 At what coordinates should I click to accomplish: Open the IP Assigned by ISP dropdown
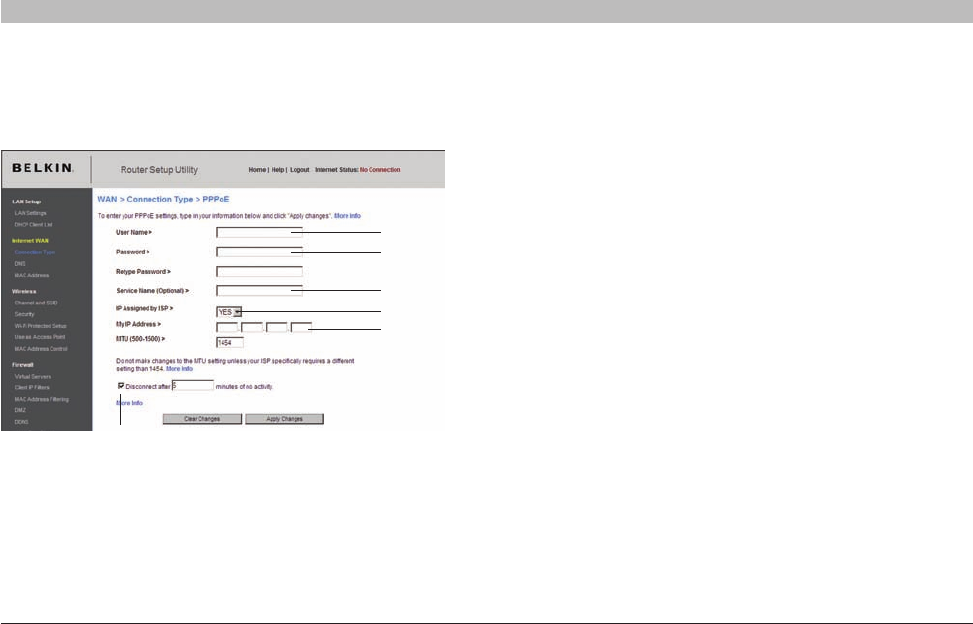pos(229,312)
